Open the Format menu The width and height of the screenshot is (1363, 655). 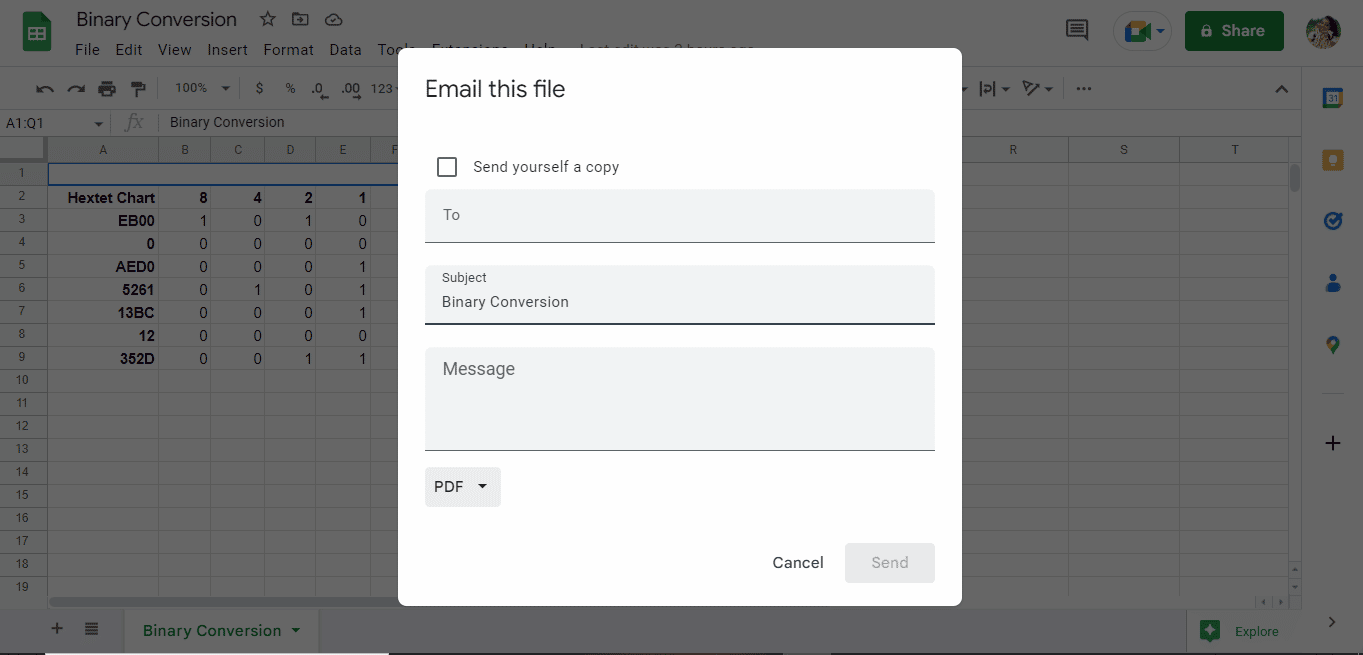coord(288,49)
